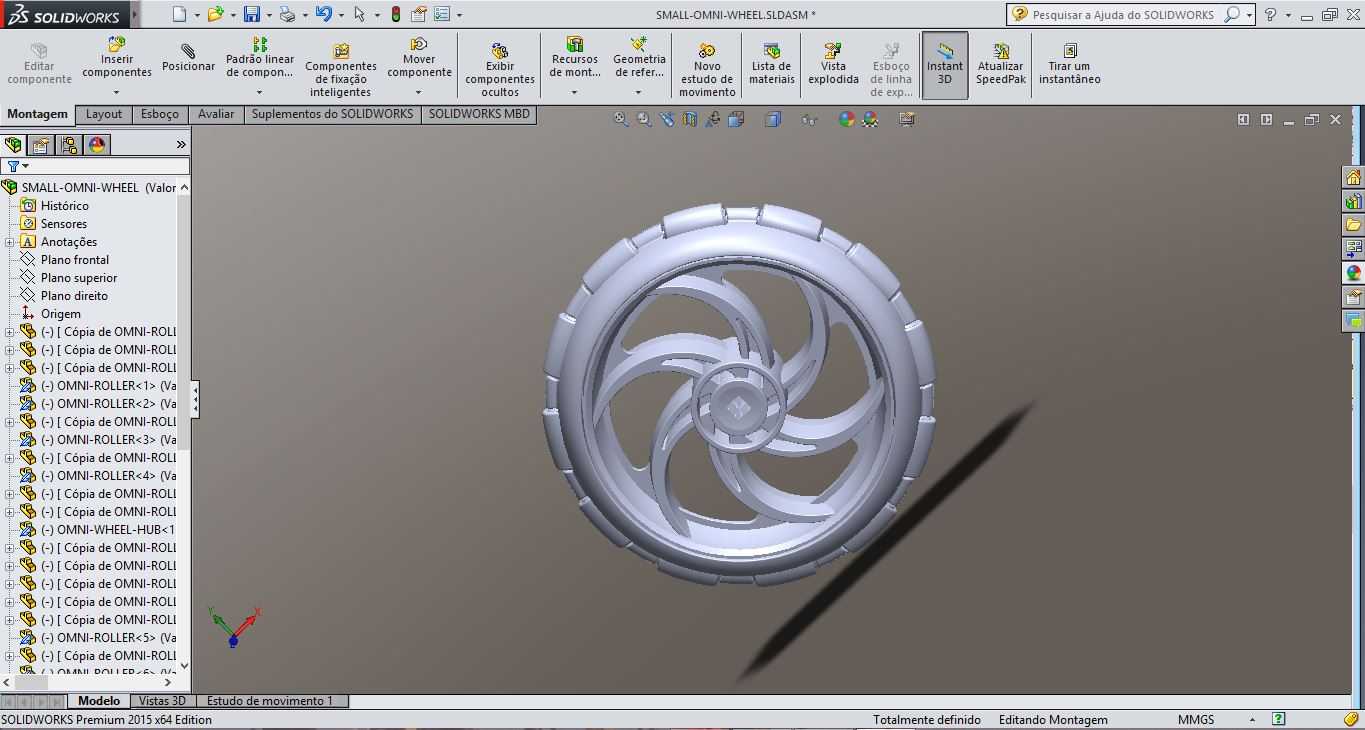Toggle the Instant 3D button
Viewport: 1365px width, 730px height.
[944, 65]
